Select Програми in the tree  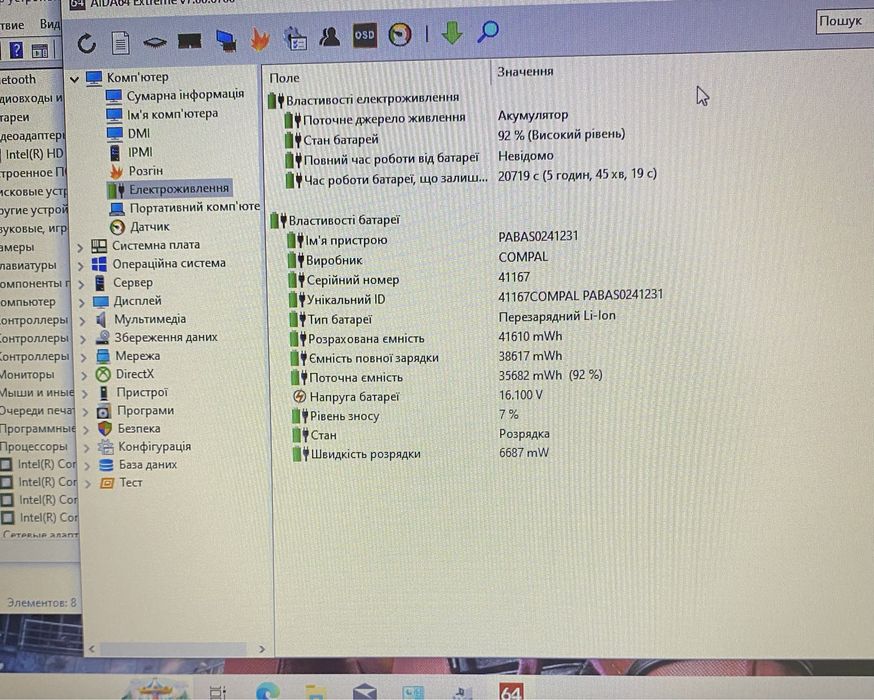point(135,411)
